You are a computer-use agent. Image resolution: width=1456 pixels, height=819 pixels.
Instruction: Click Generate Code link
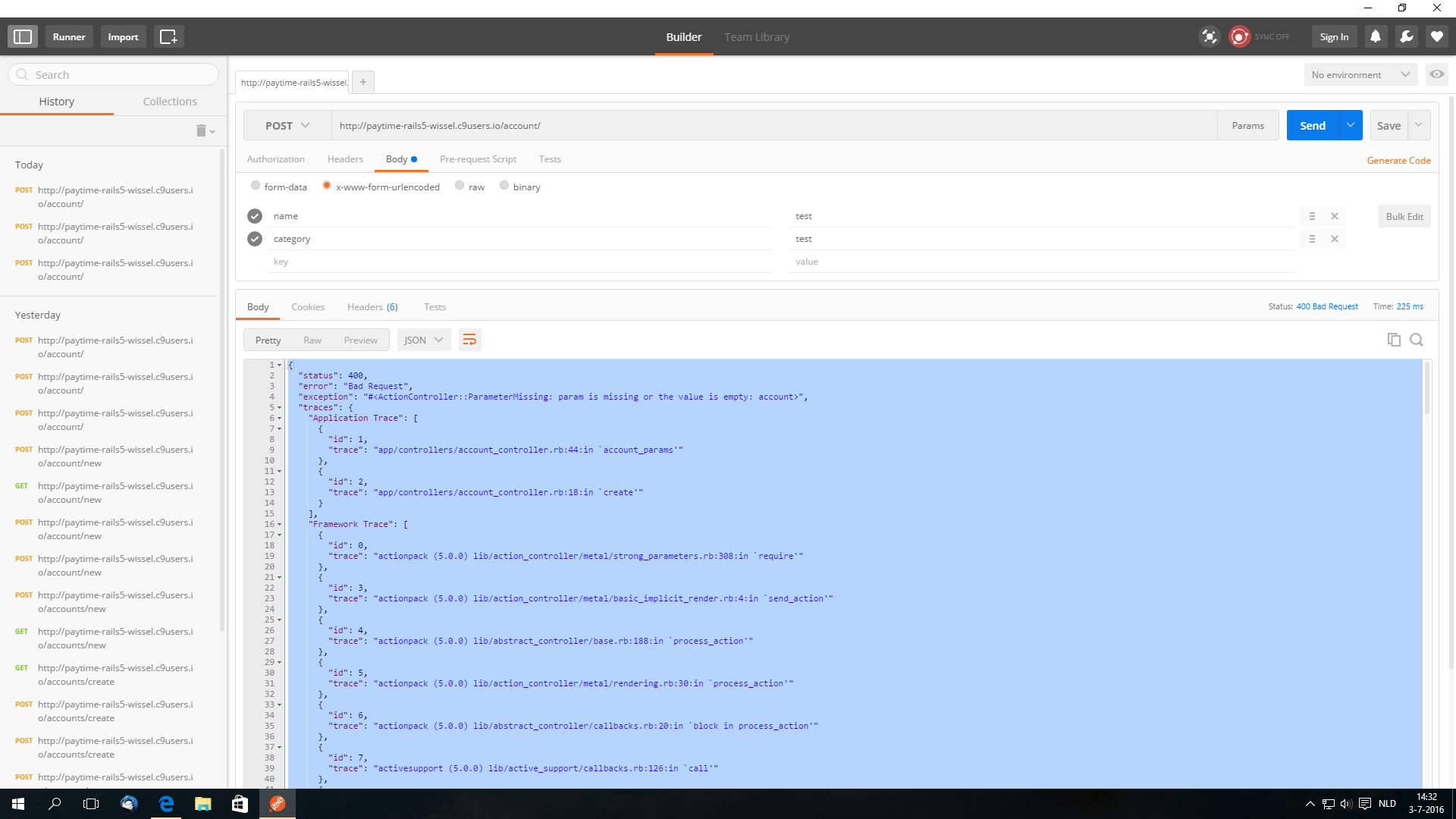tap(1398, 160)
